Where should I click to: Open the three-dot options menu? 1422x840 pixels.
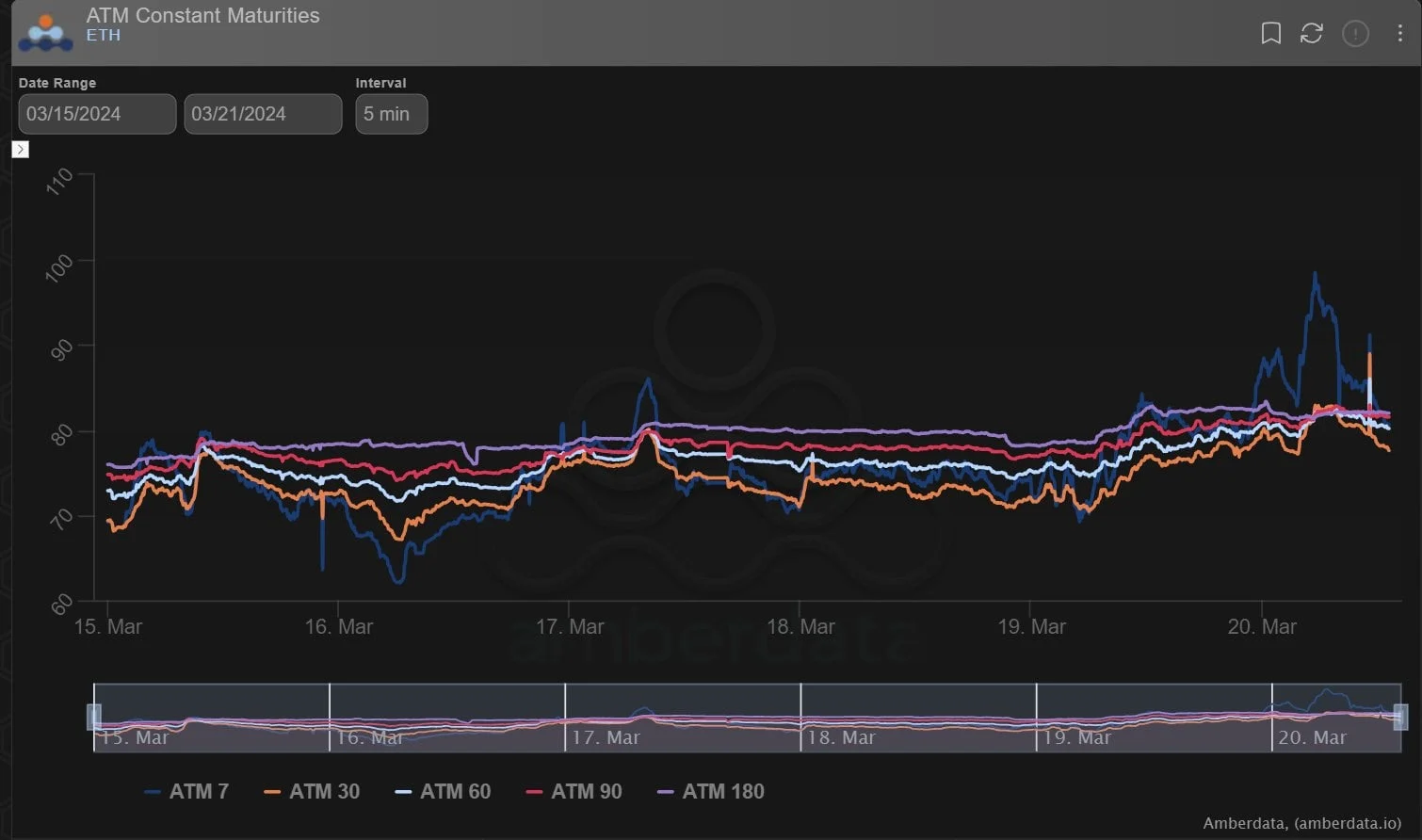(x=1399, y=34)
